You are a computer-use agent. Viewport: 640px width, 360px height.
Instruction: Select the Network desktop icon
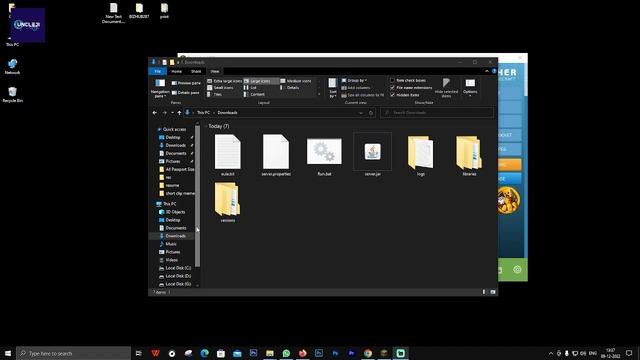[x=13, y=67]
